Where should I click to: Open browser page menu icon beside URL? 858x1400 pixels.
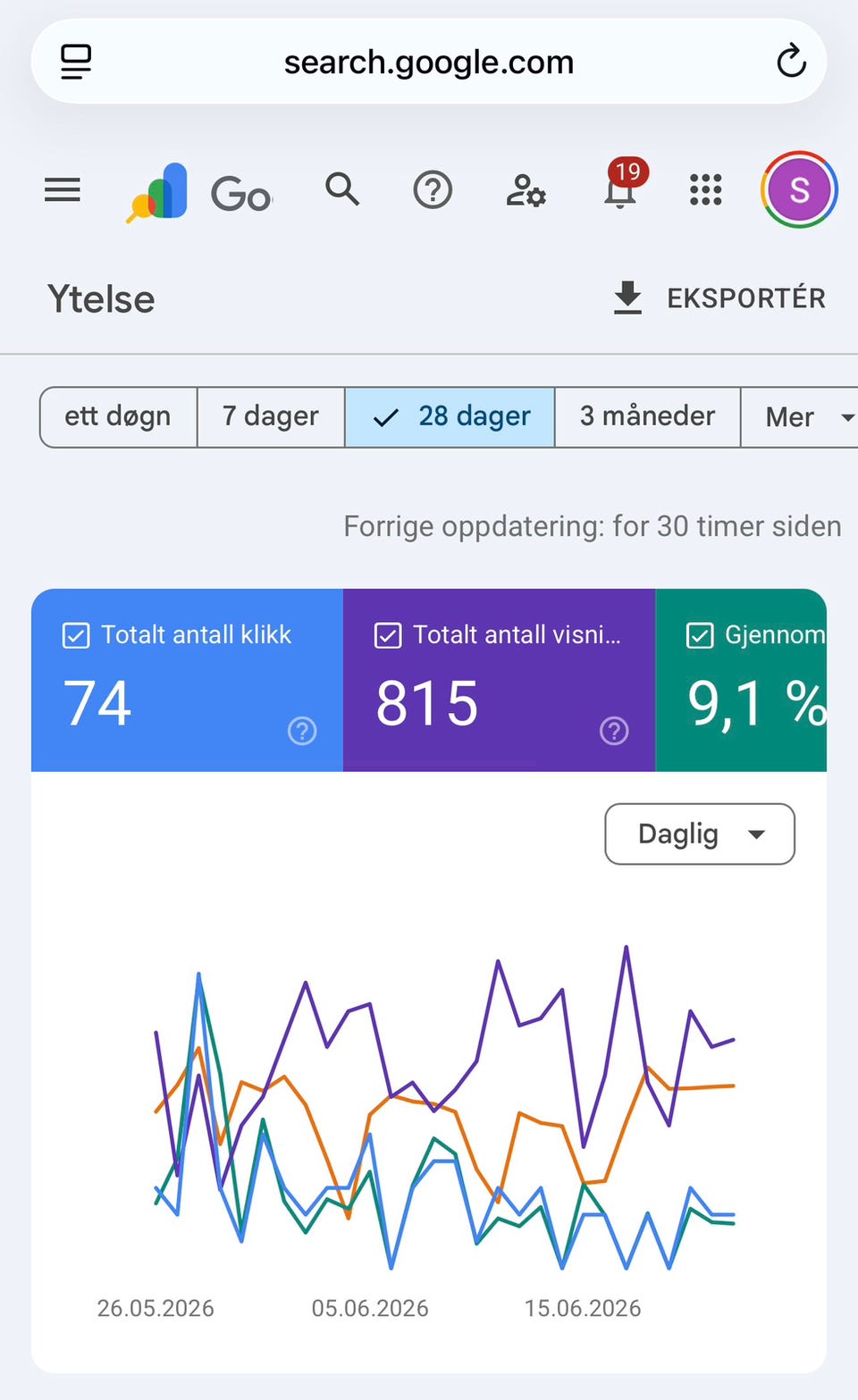pos(76,62)
